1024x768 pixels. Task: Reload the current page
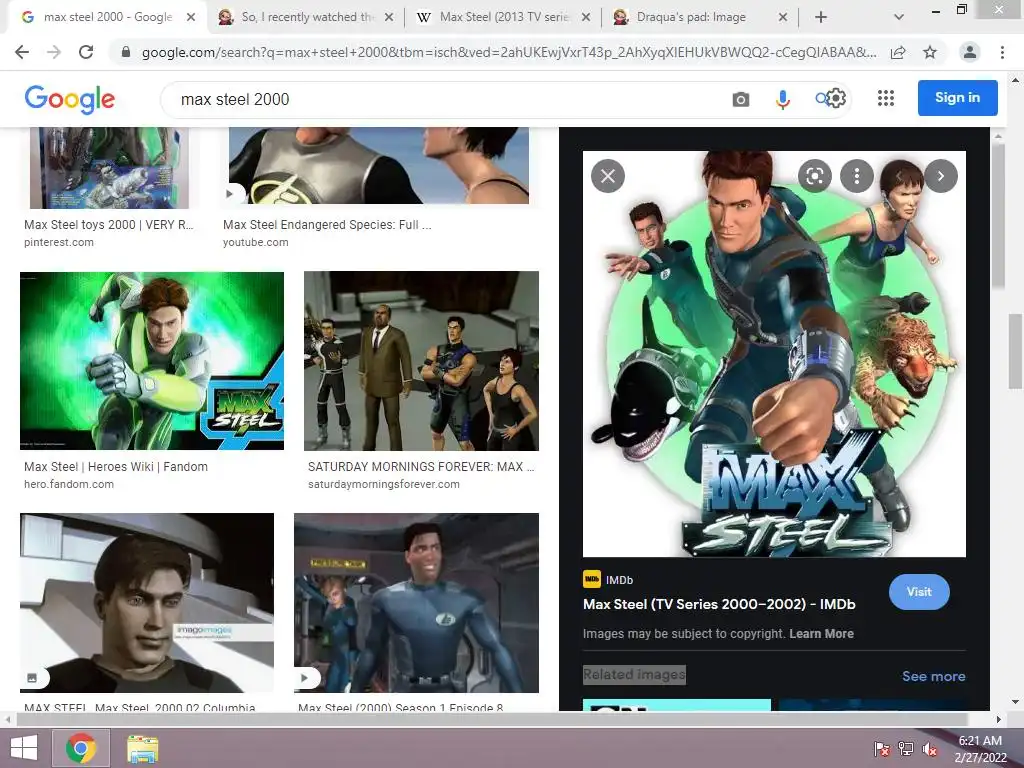(86, 52)
